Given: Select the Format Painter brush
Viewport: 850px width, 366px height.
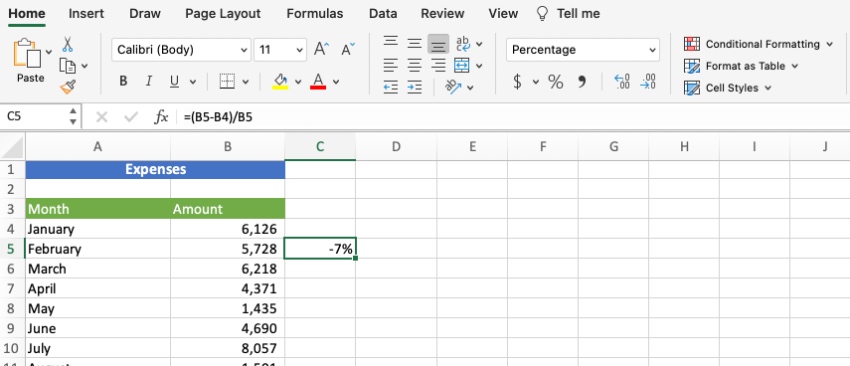Looking at the screenshot, I should tap(68, 87).
